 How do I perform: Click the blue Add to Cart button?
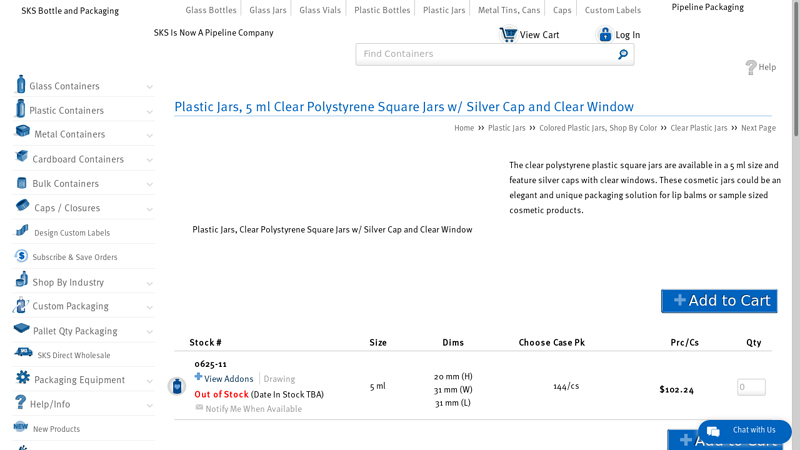[x=719, y=301]
